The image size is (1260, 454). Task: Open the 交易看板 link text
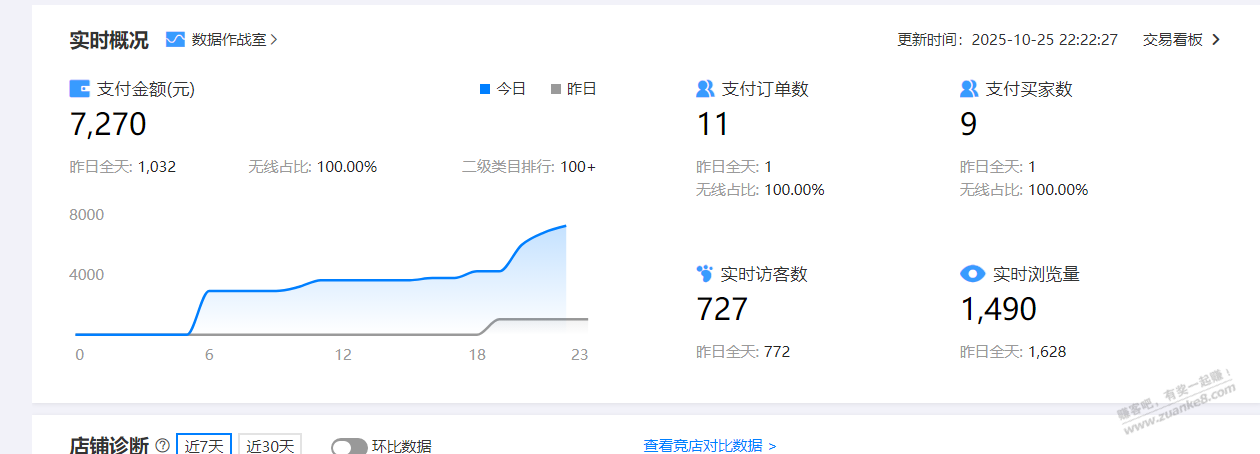click(x=1173, y=40)
